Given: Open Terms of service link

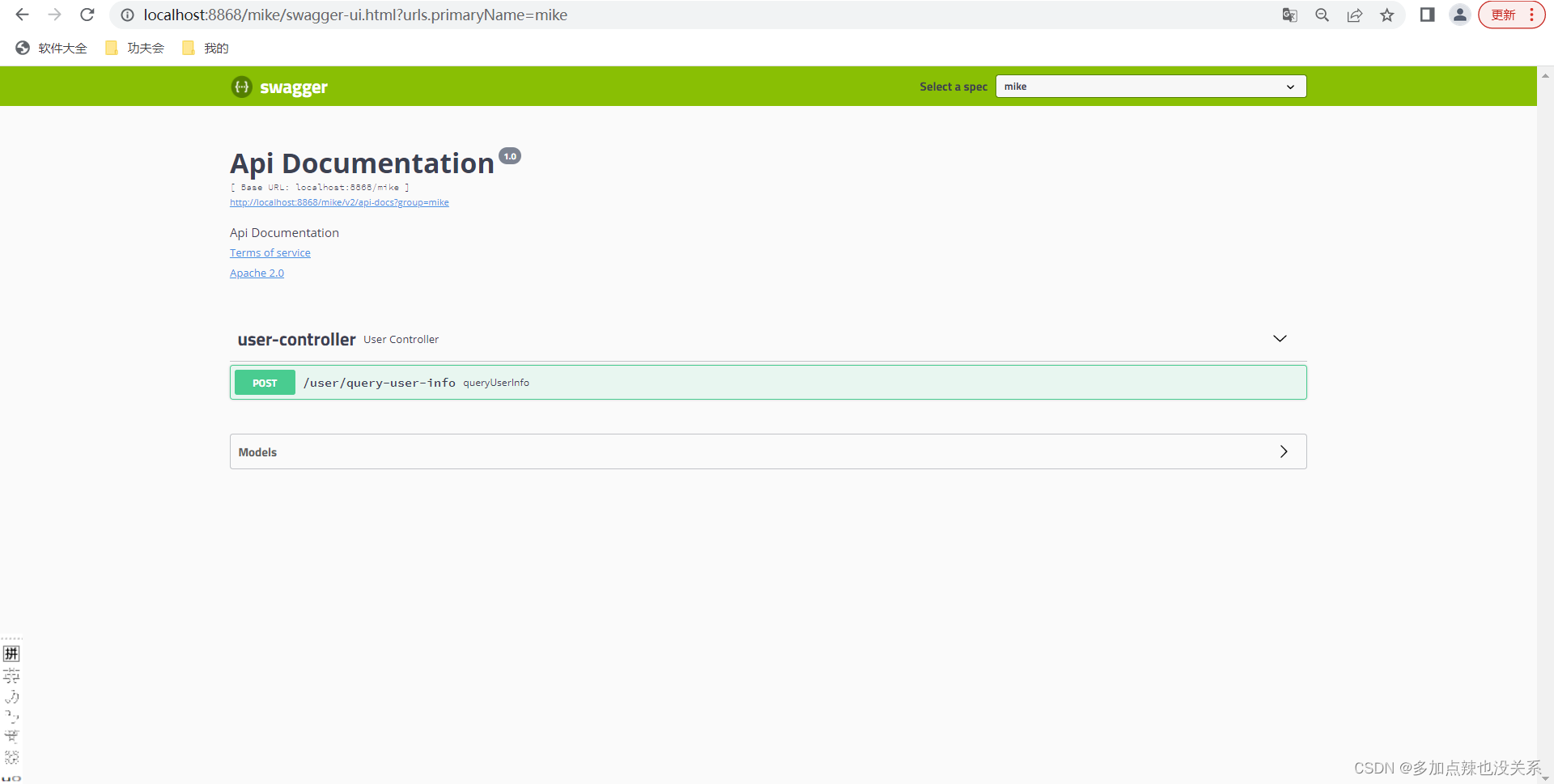Looking at the screenshot, I should pyautogui.click(x=270, y=252).
